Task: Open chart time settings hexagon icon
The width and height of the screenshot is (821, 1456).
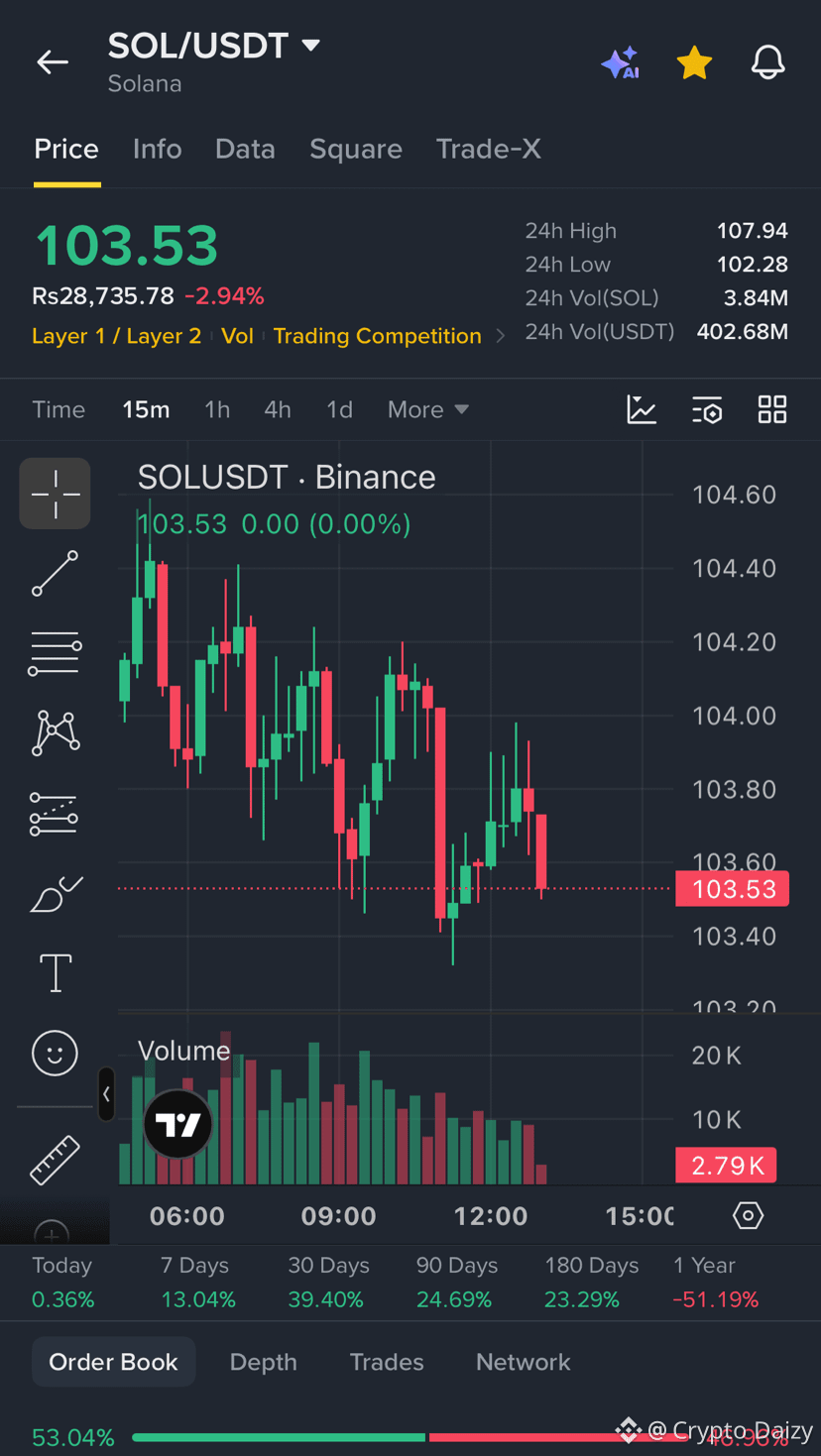Action: click(749, 1215)
